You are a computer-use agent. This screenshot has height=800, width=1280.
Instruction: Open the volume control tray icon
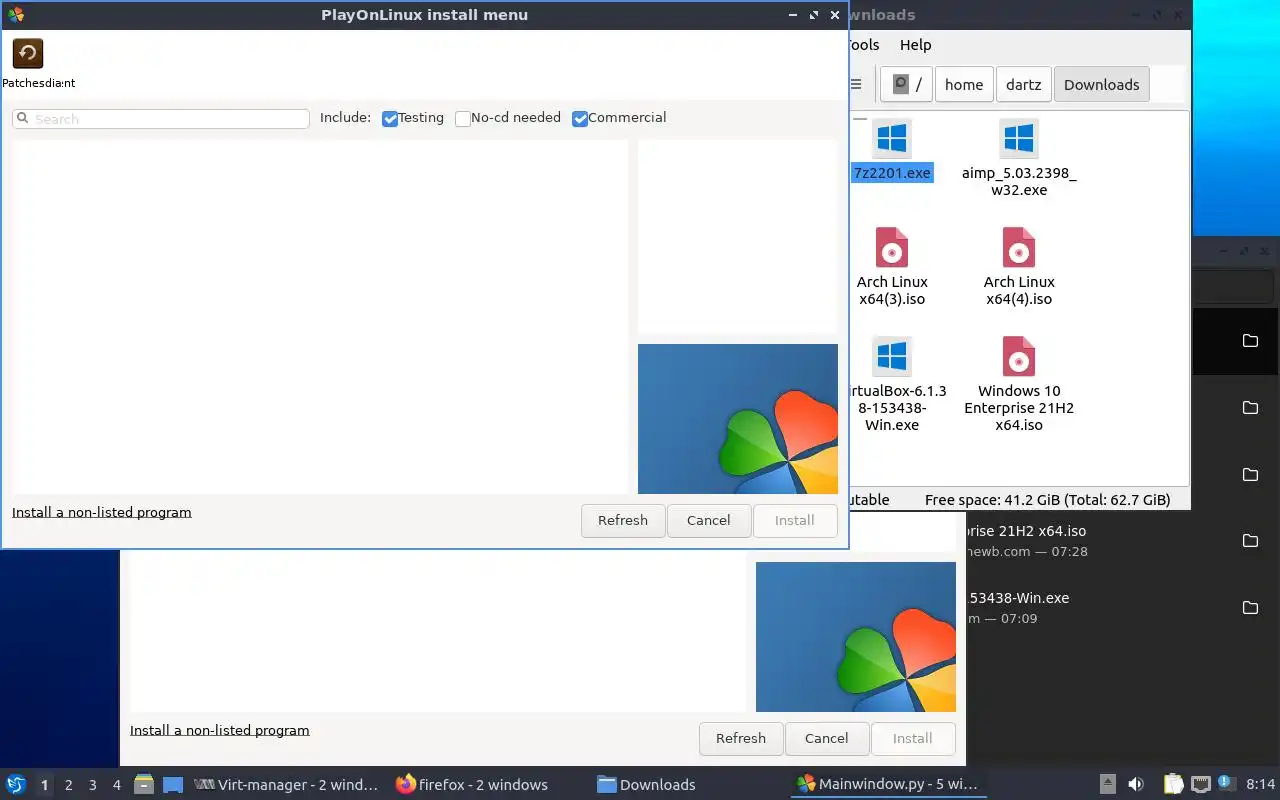(1136, 784)
